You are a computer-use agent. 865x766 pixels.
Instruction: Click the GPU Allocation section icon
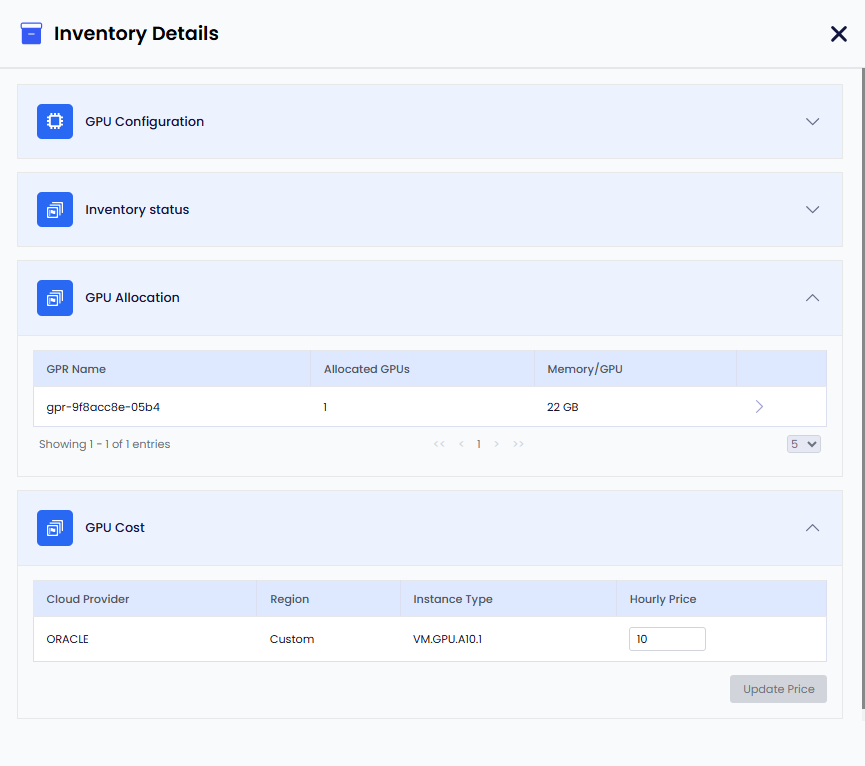[55, 298]
